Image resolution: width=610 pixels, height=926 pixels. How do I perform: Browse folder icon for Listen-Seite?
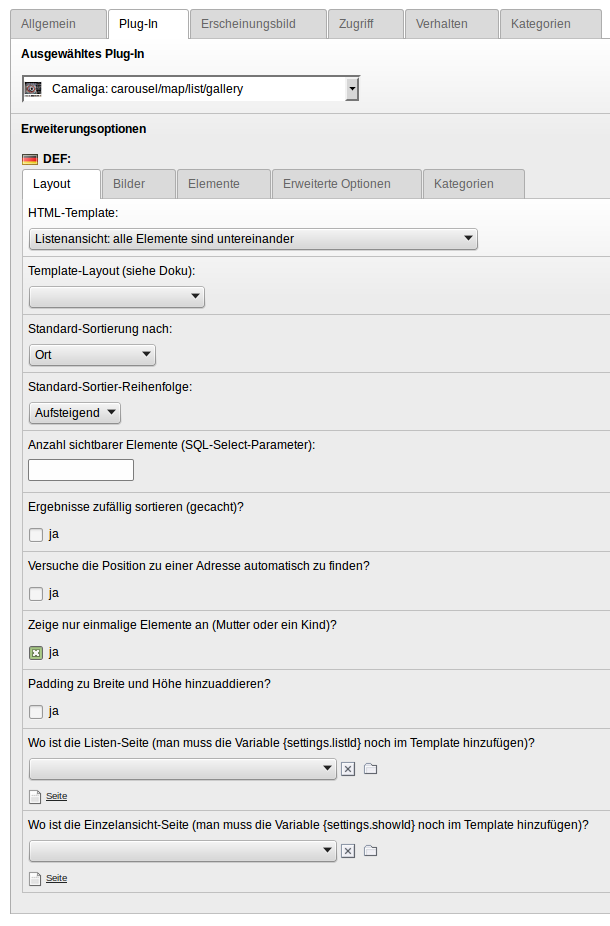click(x=370, y=769)
